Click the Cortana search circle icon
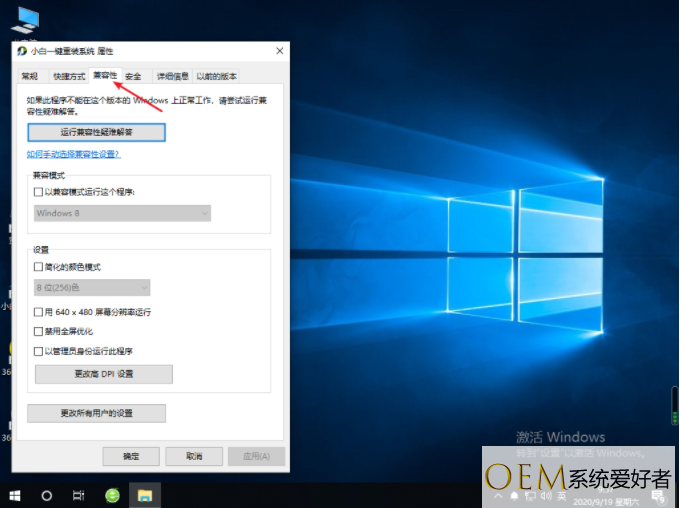The height and width of the screenshot is (508, 680). tap(46, 495)
